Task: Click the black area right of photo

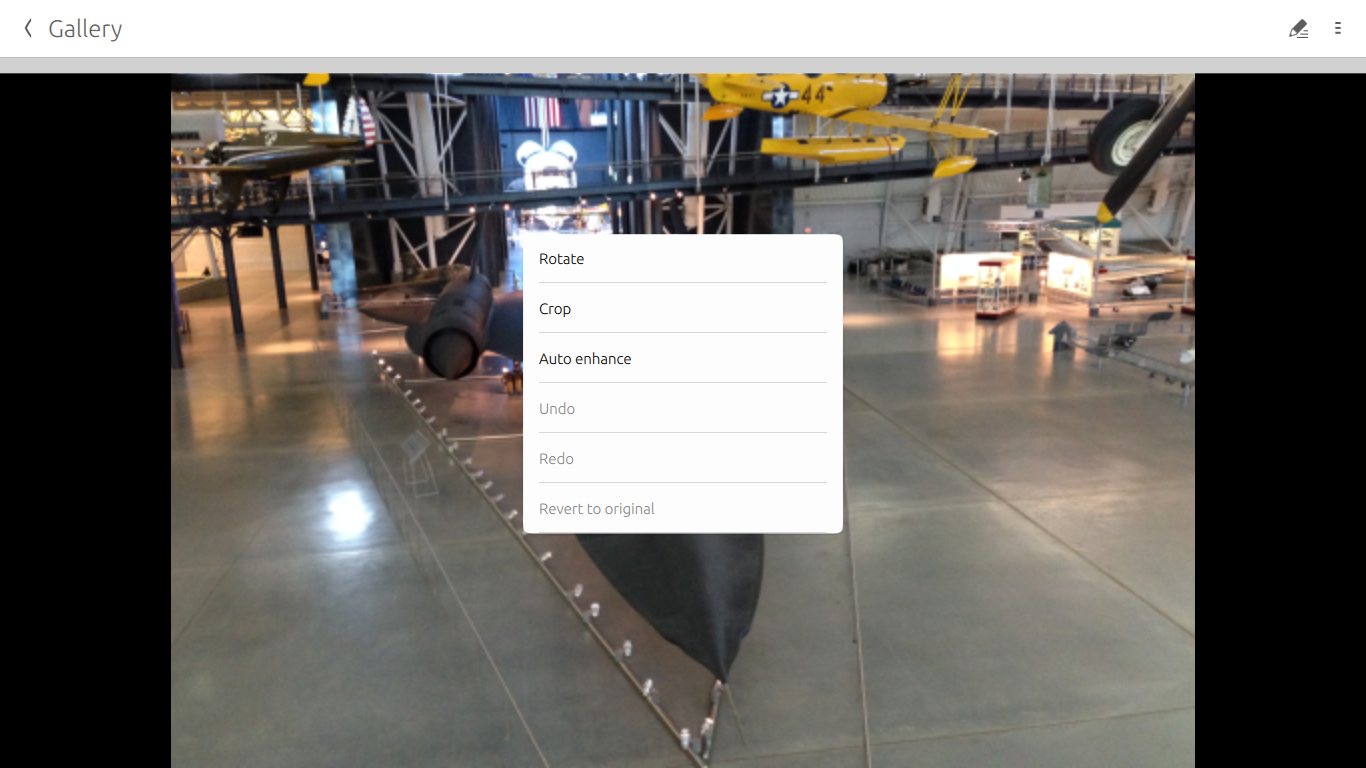Action: pyautogui.click(x=1280, y=420)
